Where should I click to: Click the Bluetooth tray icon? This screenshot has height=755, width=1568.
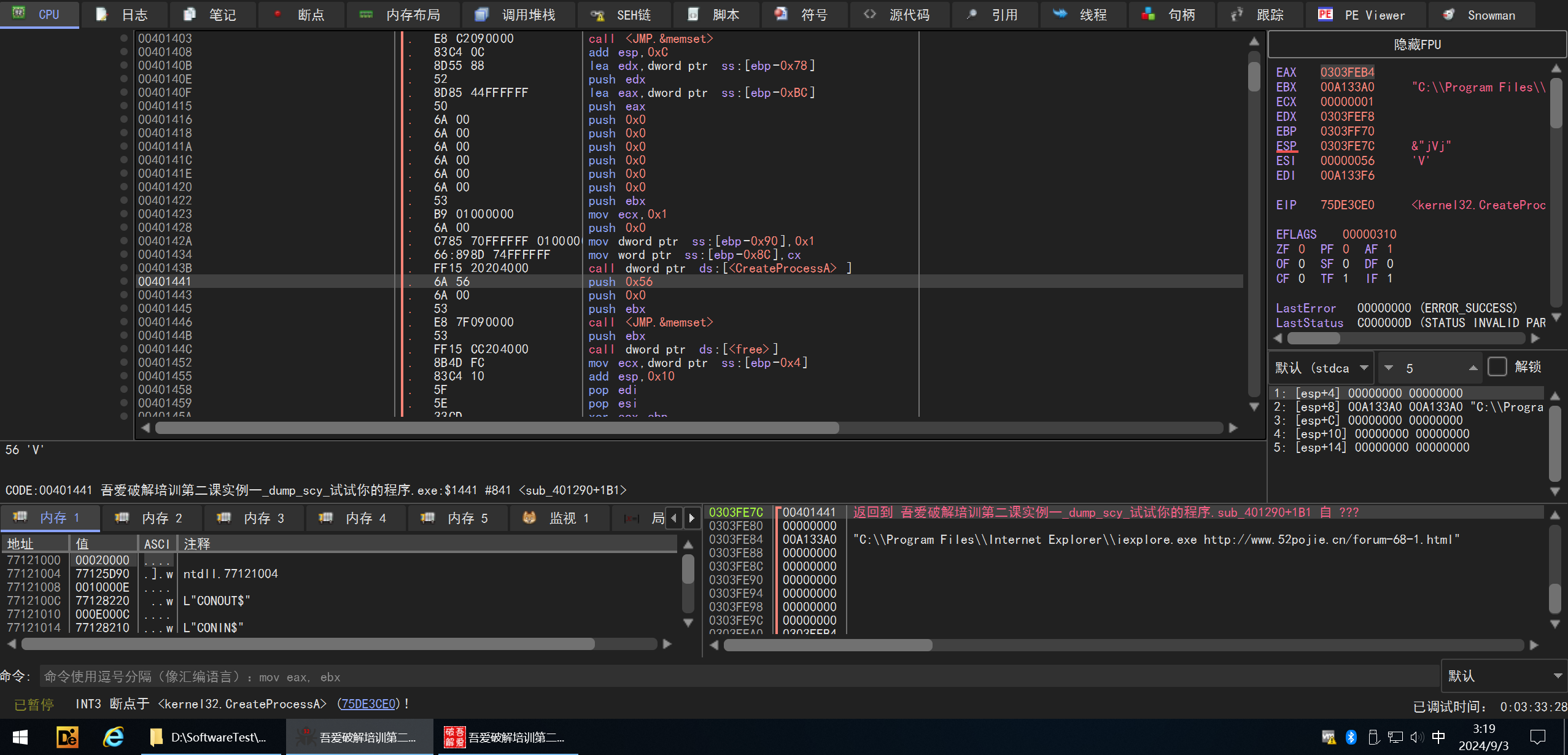point(1351,737)
